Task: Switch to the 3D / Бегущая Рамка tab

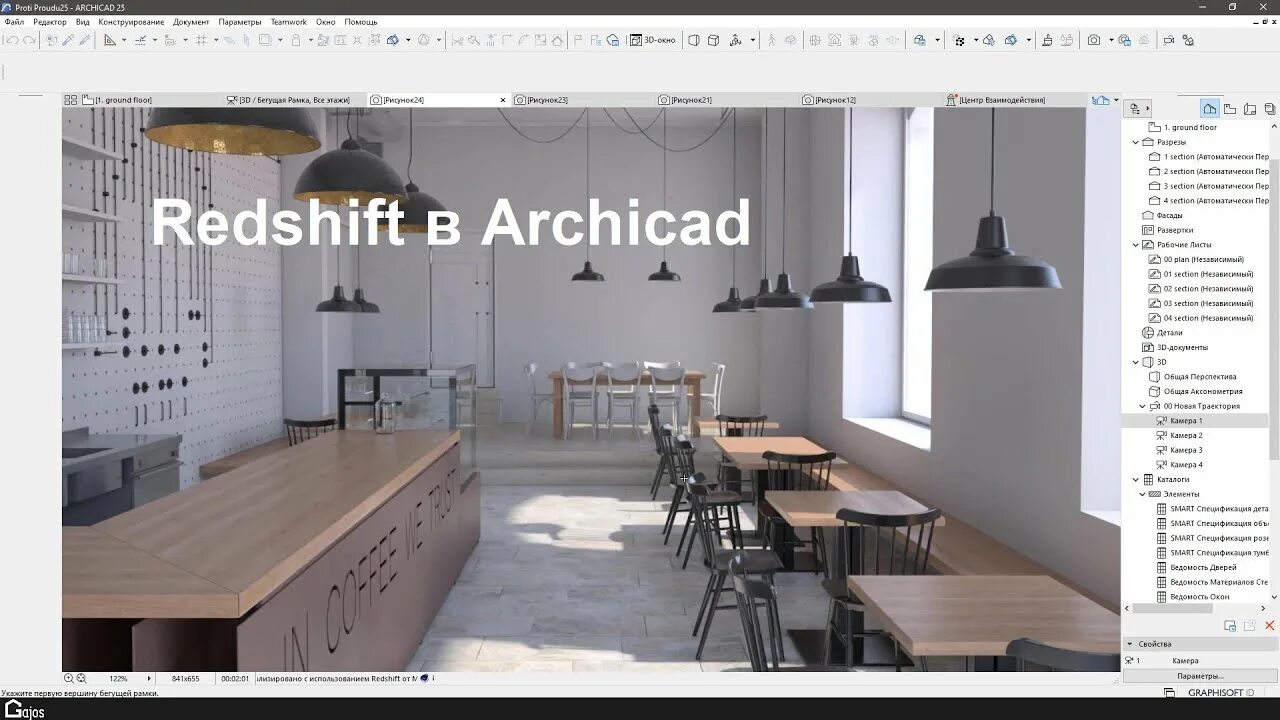Action: [296, 100]
